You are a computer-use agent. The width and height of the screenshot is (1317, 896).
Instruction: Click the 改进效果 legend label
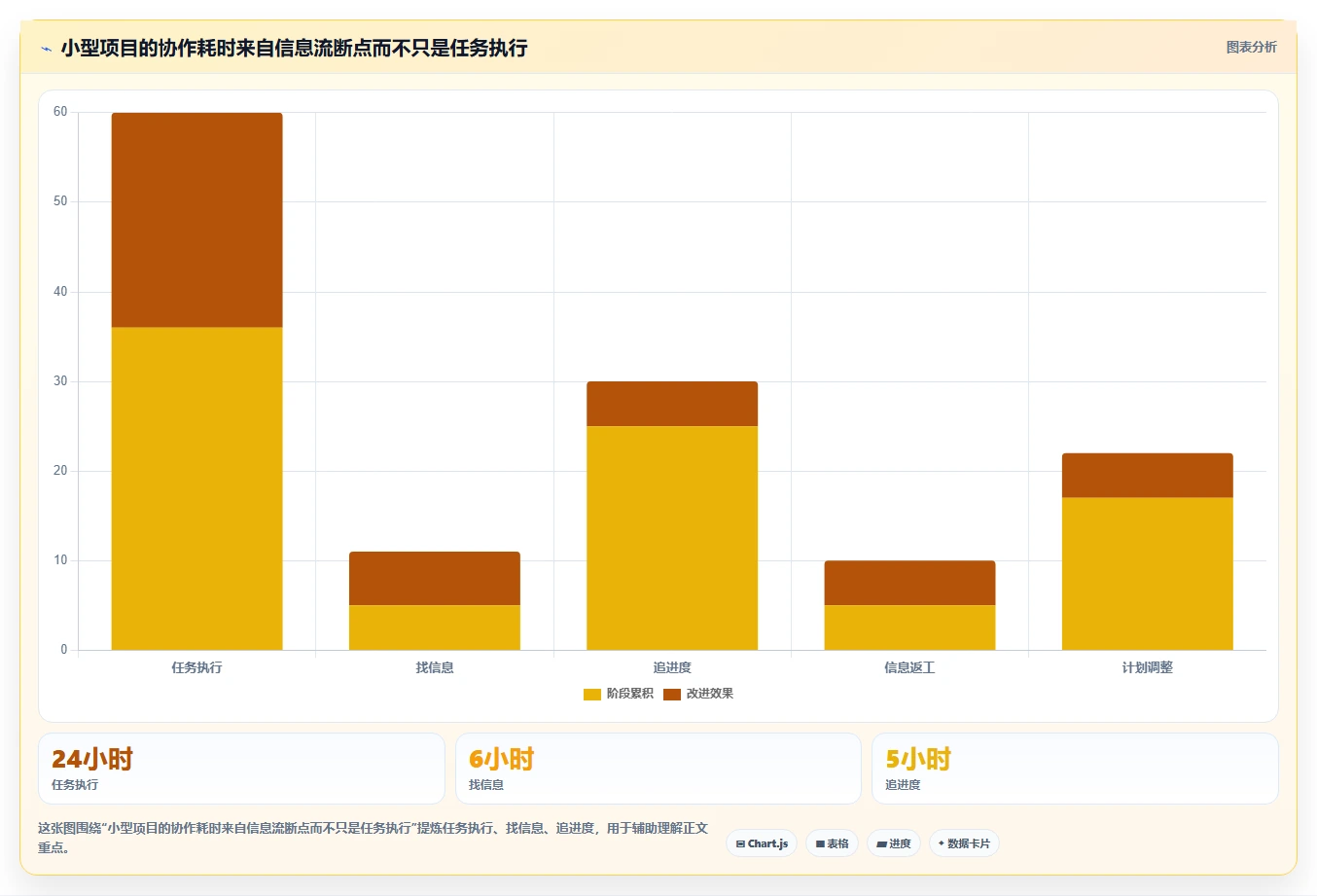click(x=709, y=694)
